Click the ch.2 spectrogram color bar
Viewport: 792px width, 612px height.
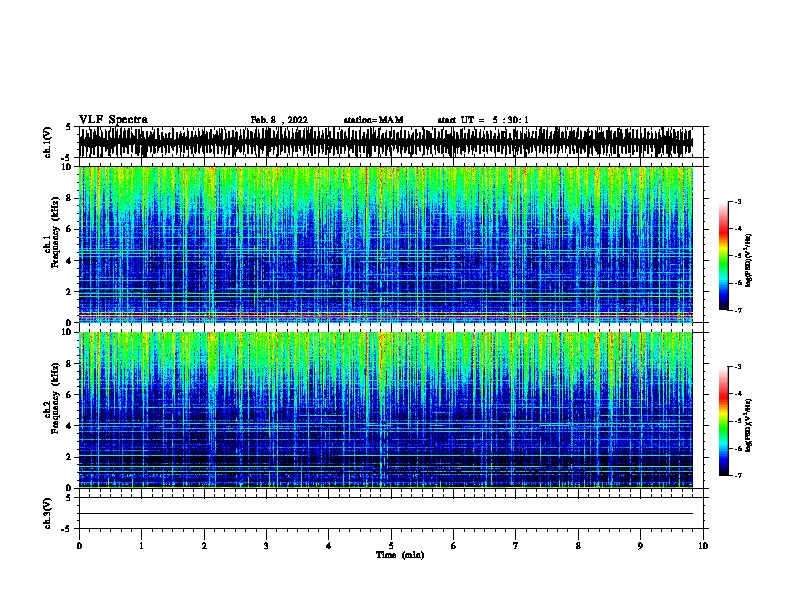724,421
